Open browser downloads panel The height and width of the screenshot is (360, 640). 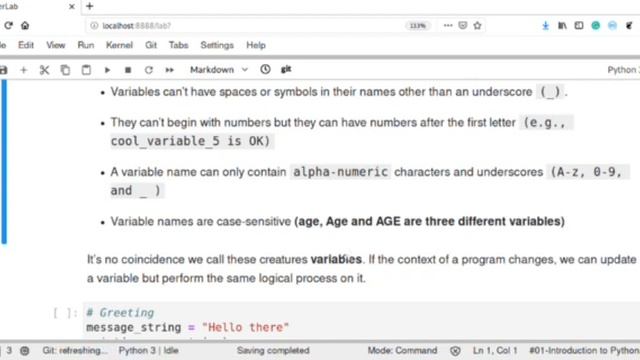[x=545, y=26]
